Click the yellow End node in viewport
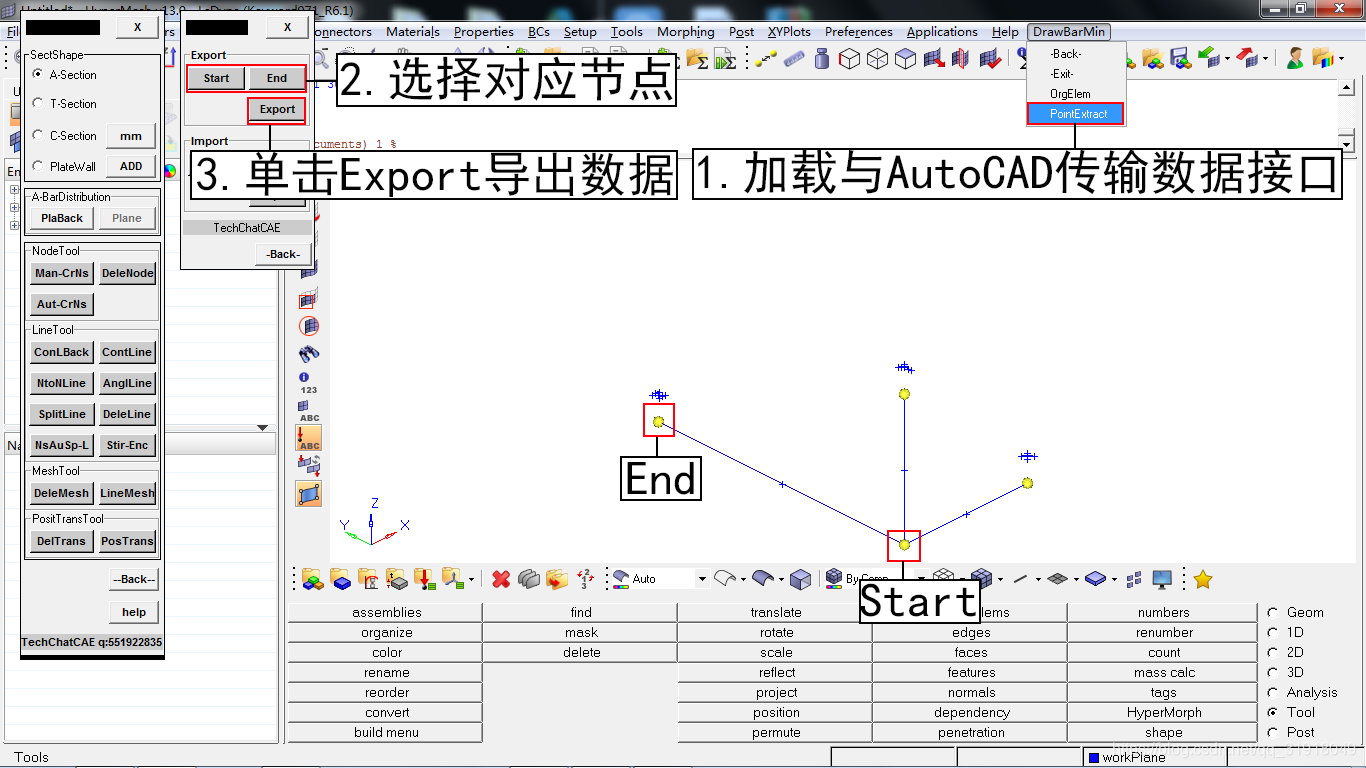This screenshot has width=1366, height=768. (658, 422)
